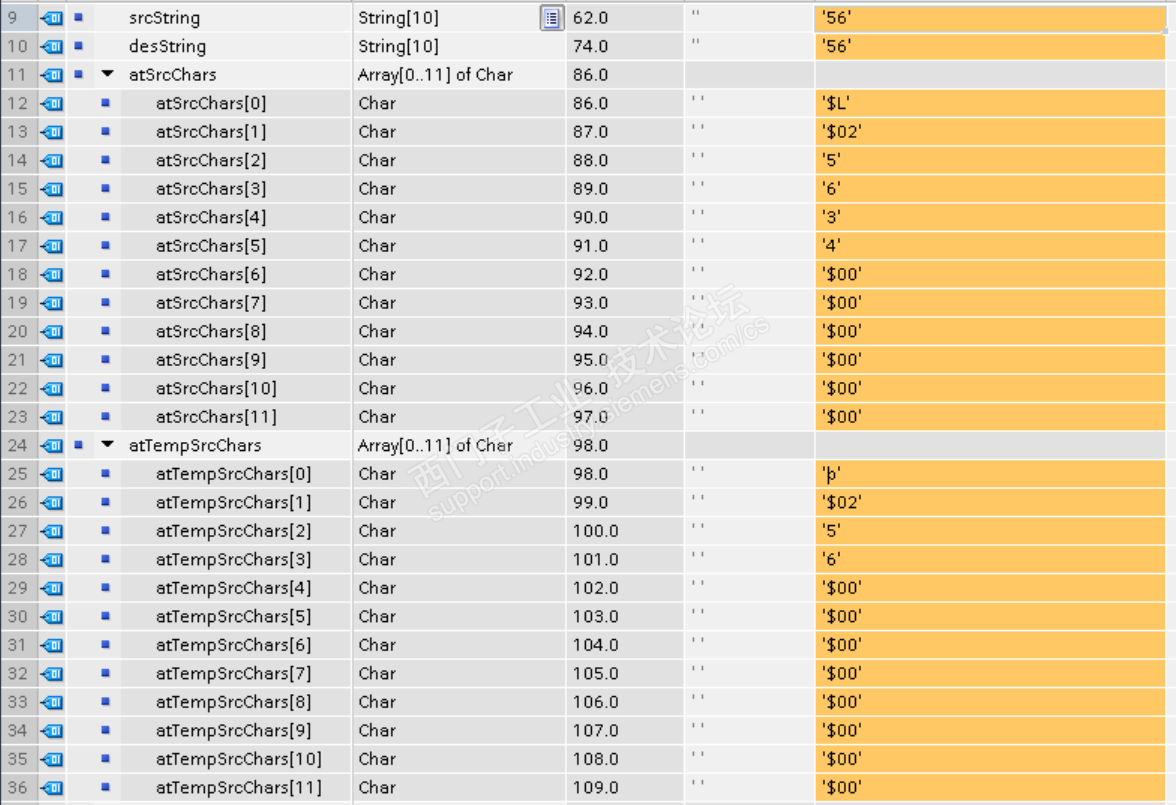Image resolution: width=1176 pixels, height=805 pixels.
Task: Click blue square marker beside atTempSrcChars[0]
Action: point(105,473)
